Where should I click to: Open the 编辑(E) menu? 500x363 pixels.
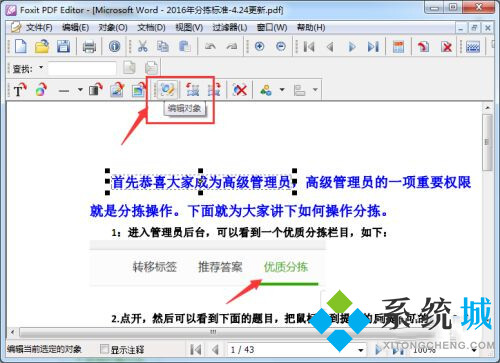[75, 28]
